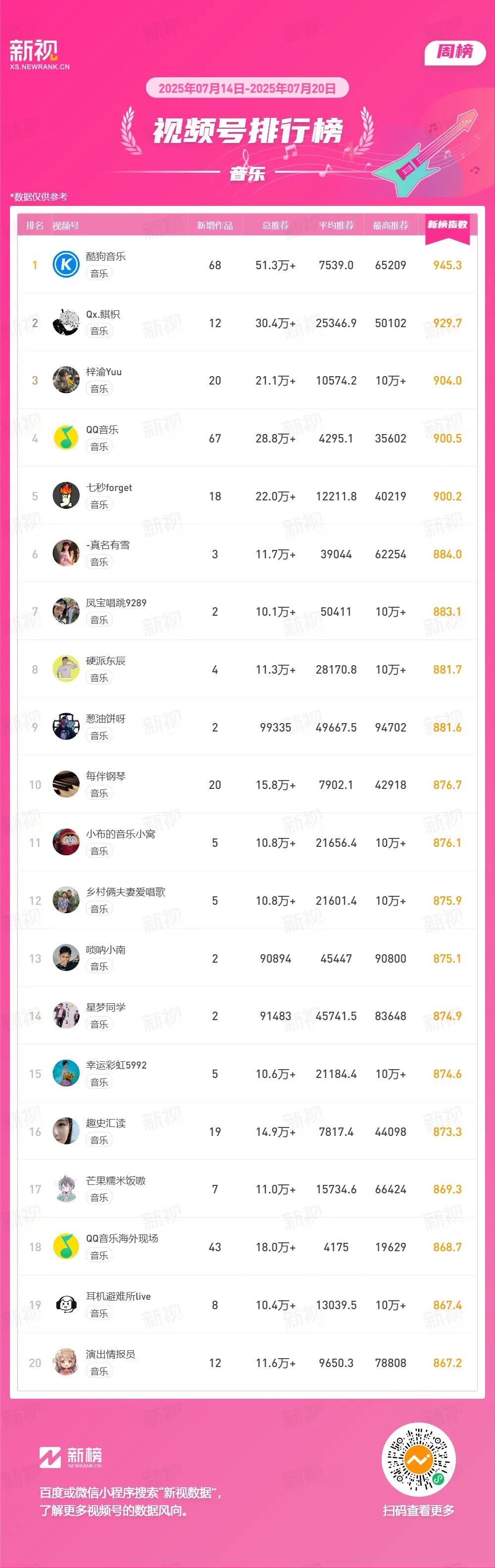Click the 耳机避难所live headphone avatar
The image size is (495, 1568).
tap(66, 1304)
